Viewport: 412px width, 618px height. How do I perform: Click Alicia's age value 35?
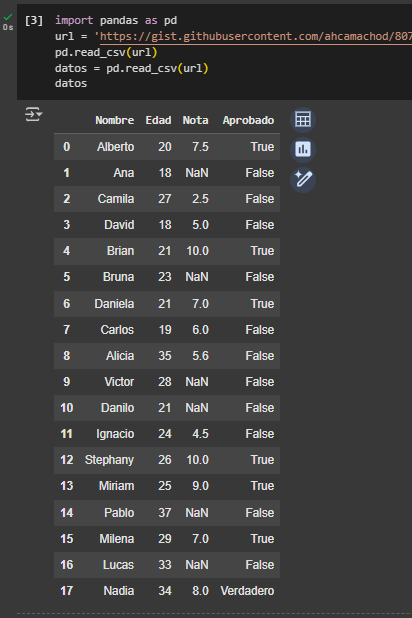click(x=165, y=356)
